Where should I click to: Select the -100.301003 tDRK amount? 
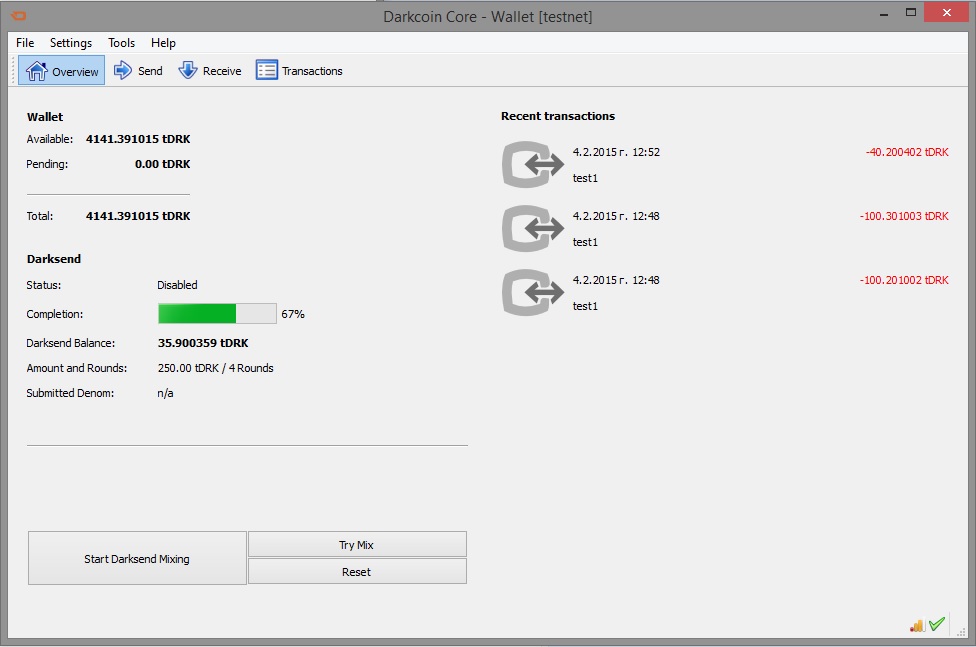pos(904,216)
